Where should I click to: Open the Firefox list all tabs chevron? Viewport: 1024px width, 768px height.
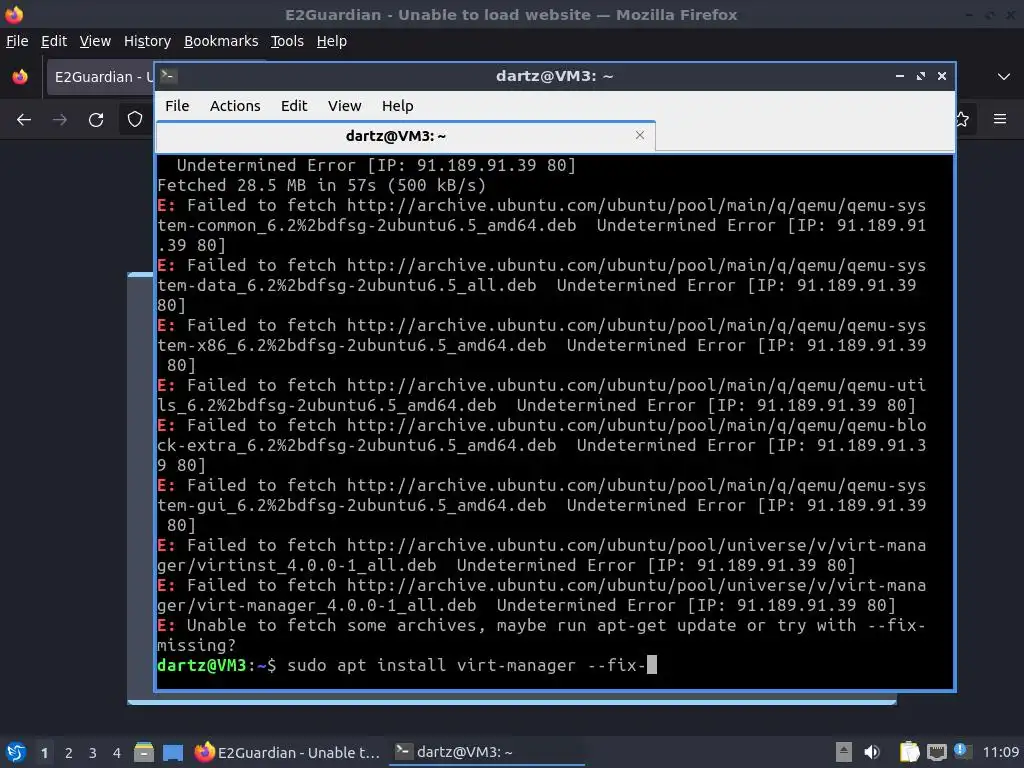[x=1004, y=77]
